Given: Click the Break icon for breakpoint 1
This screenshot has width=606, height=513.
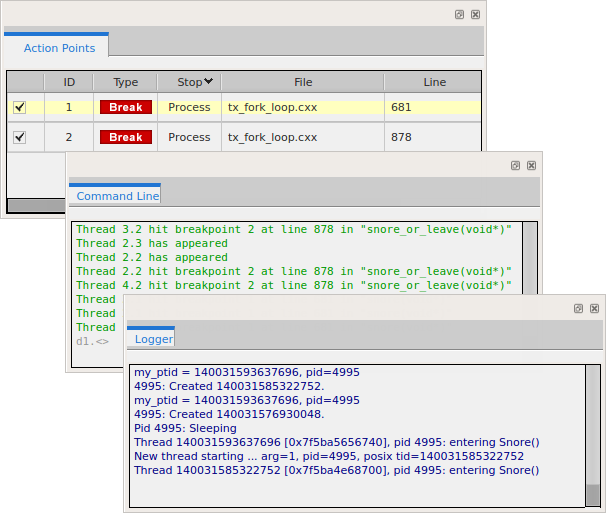Looking at the screenshot, I should [126, 107].
